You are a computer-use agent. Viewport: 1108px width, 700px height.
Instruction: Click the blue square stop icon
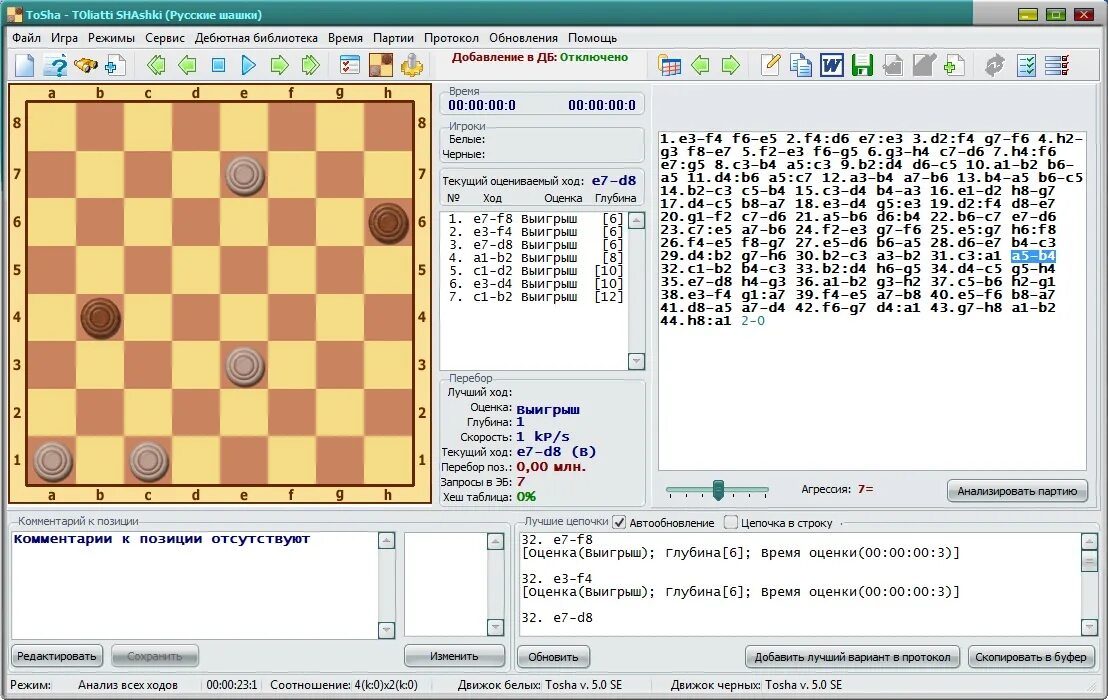[x=218, y=66]
